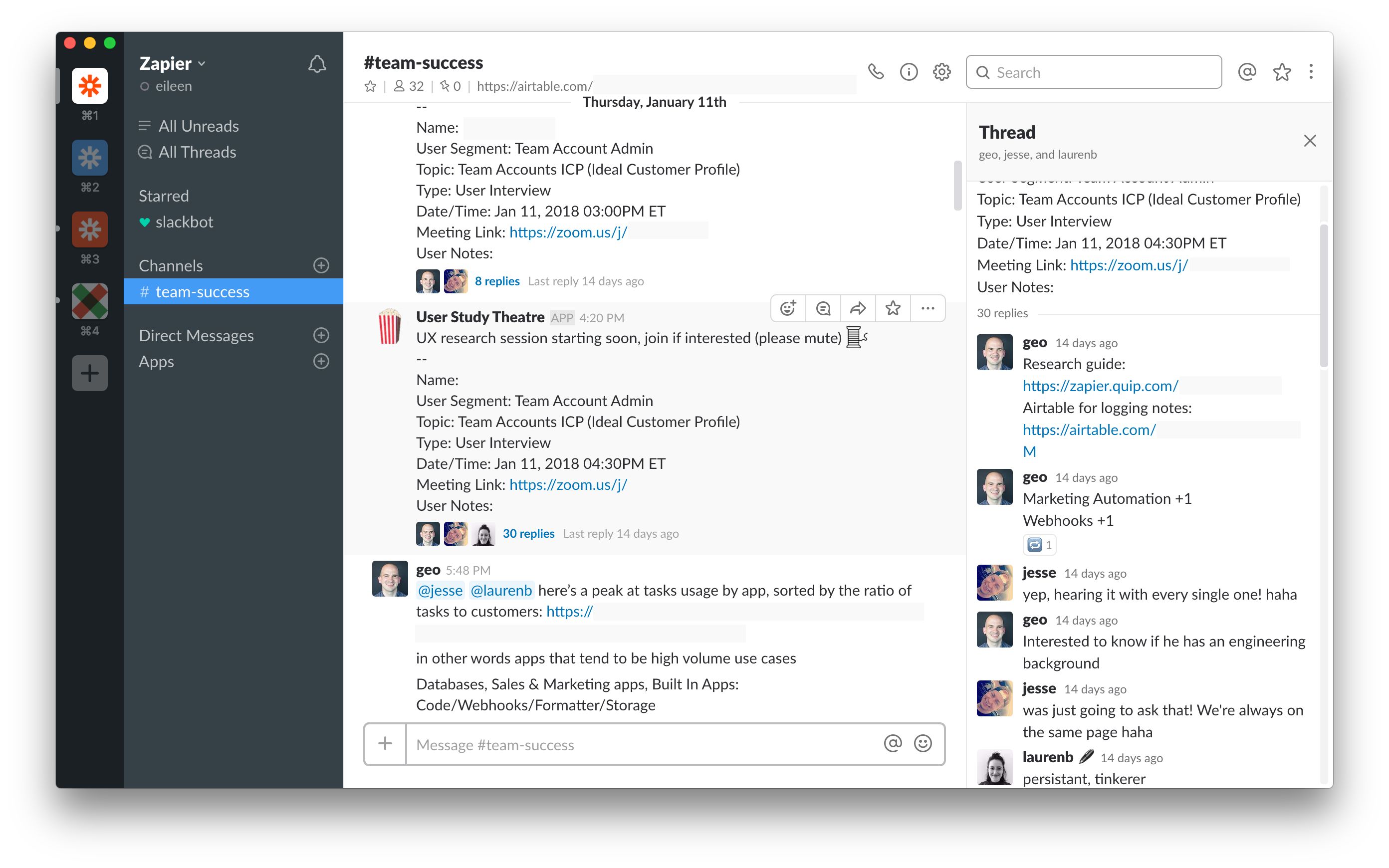Image resolution: width=1389 pixels, height=868 pixels.
Task: Click the @laurenb mention
Action: (x=501, y=591)
